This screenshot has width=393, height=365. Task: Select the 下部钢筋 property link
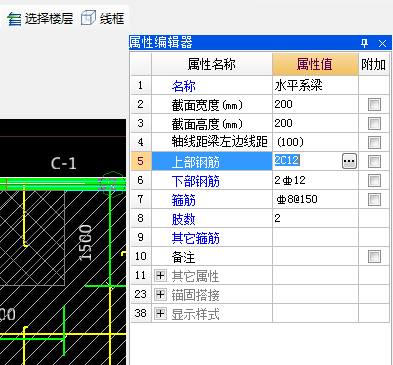coord(195,181)
